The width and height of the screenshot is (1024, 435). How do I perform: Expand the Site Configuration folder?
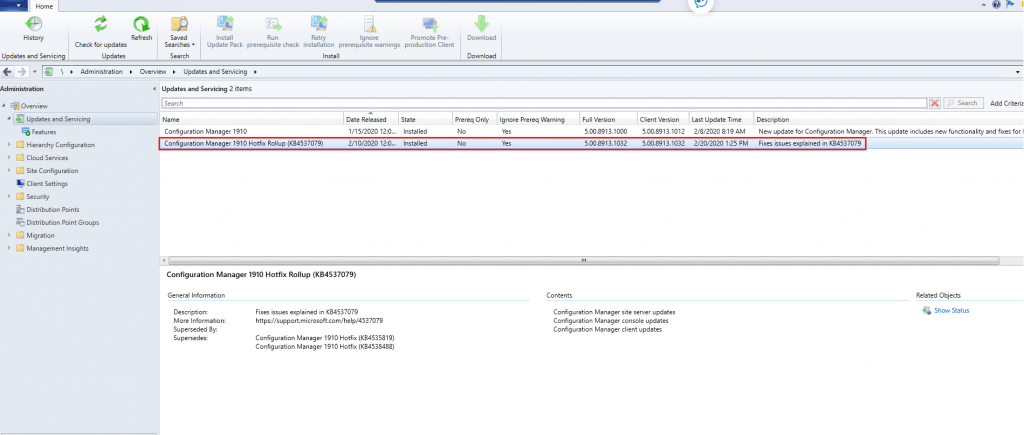coord(10,171)
